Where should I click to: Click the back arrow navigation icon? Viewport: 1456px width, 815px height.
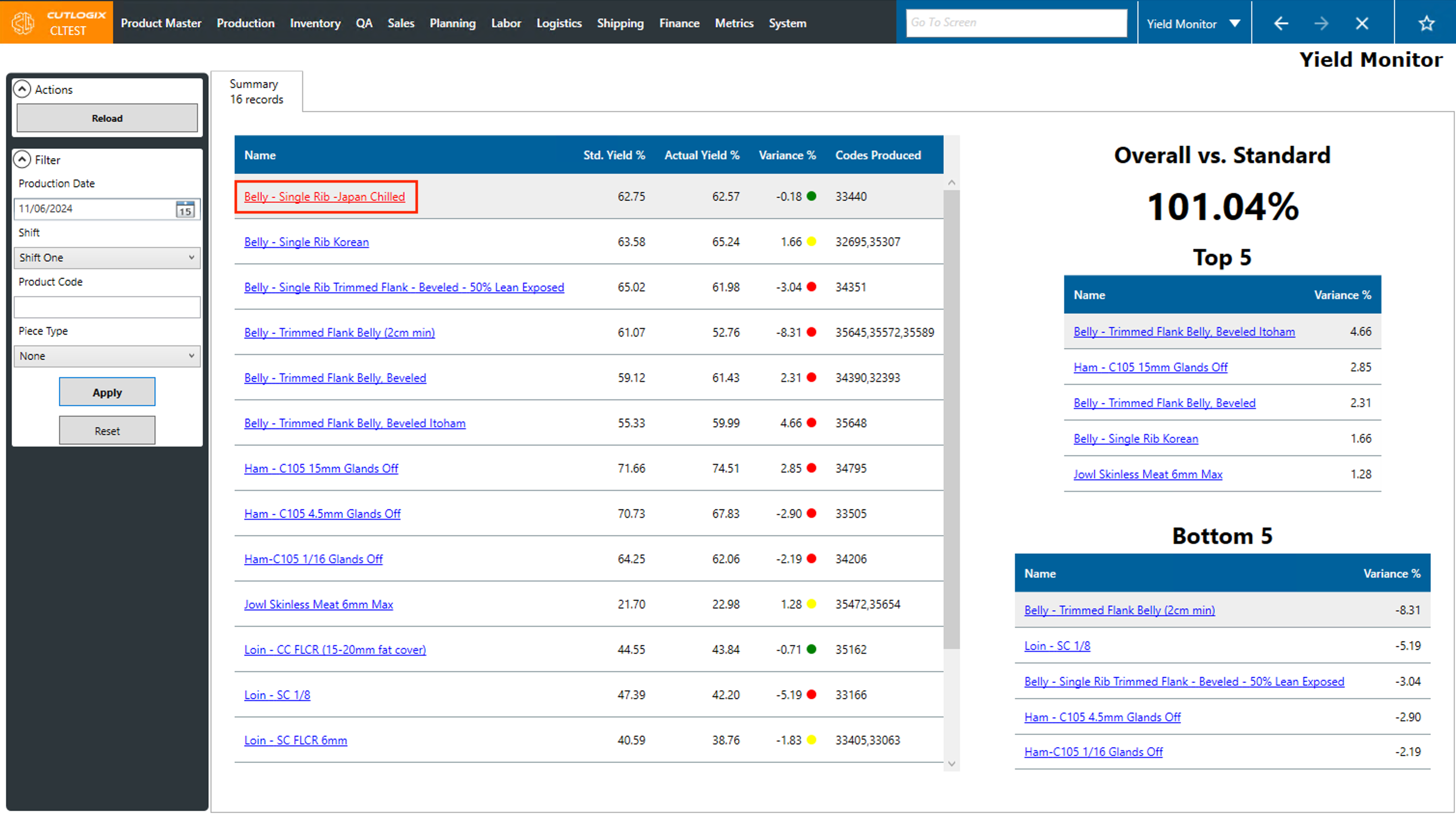[1281, 23]
